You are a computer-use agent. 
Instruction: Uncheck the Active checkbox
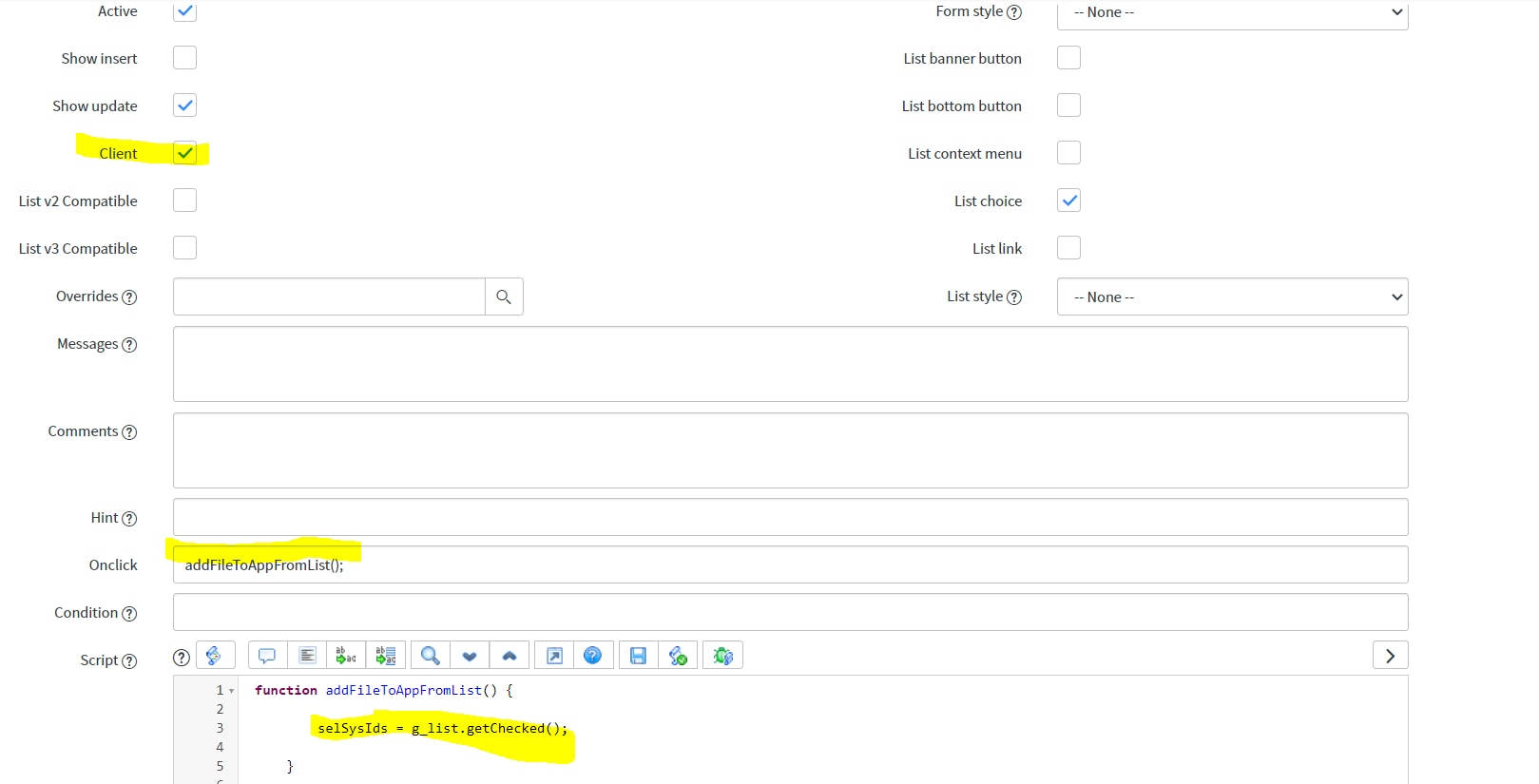(185, 11)
